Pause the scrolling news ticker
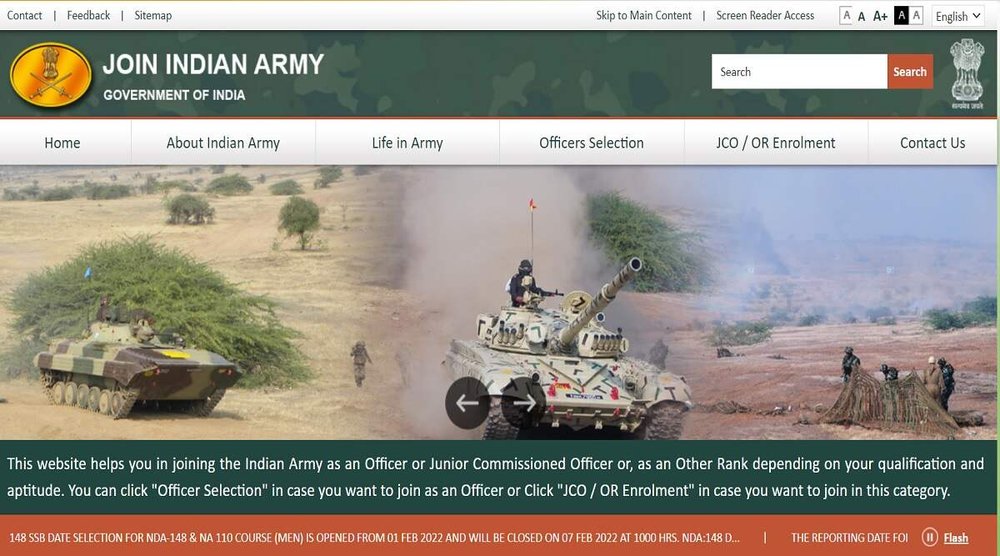 tap(929, 538)
